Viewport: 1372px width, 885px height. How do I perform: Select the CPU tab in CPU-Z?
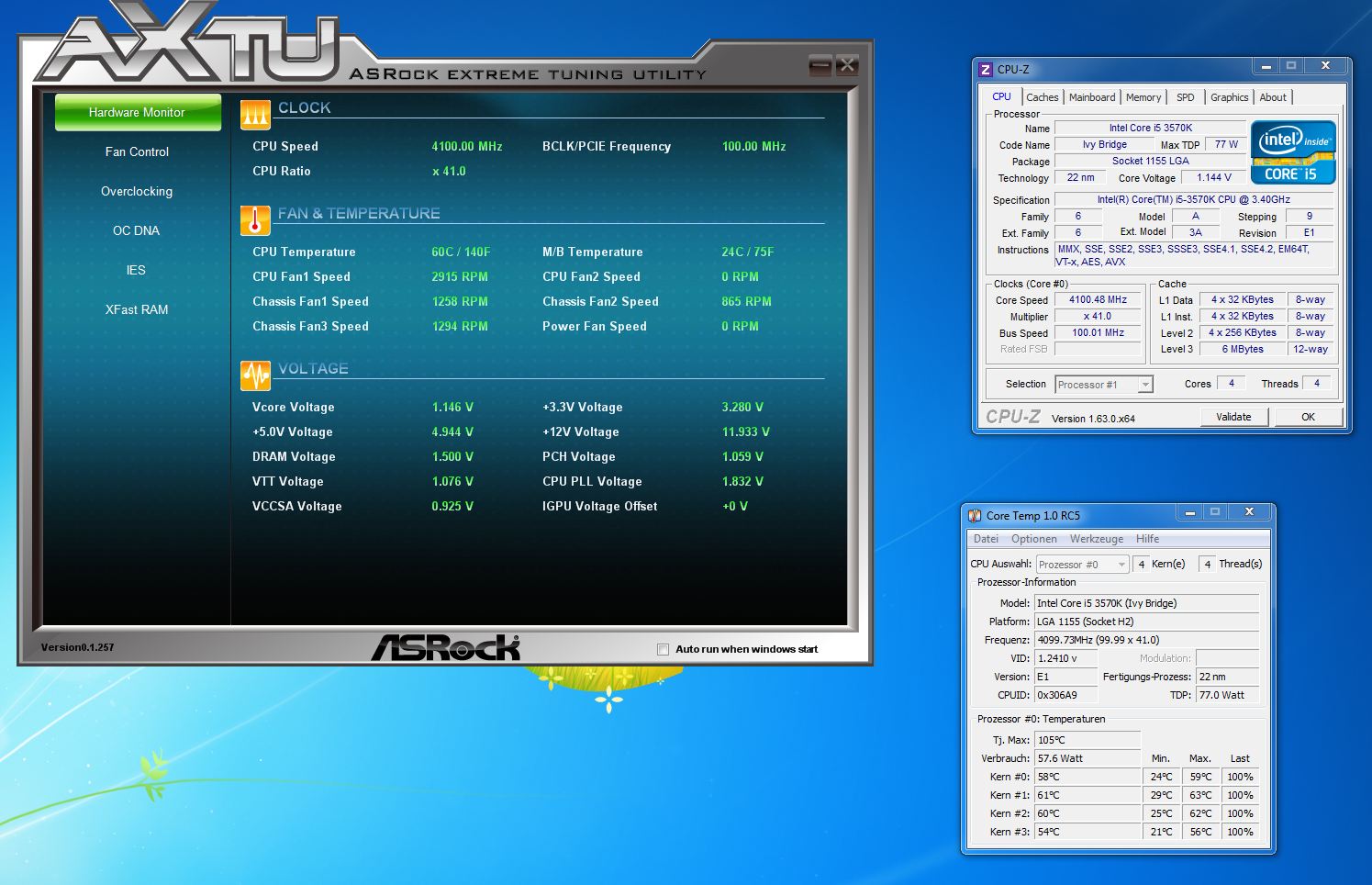1001,96
